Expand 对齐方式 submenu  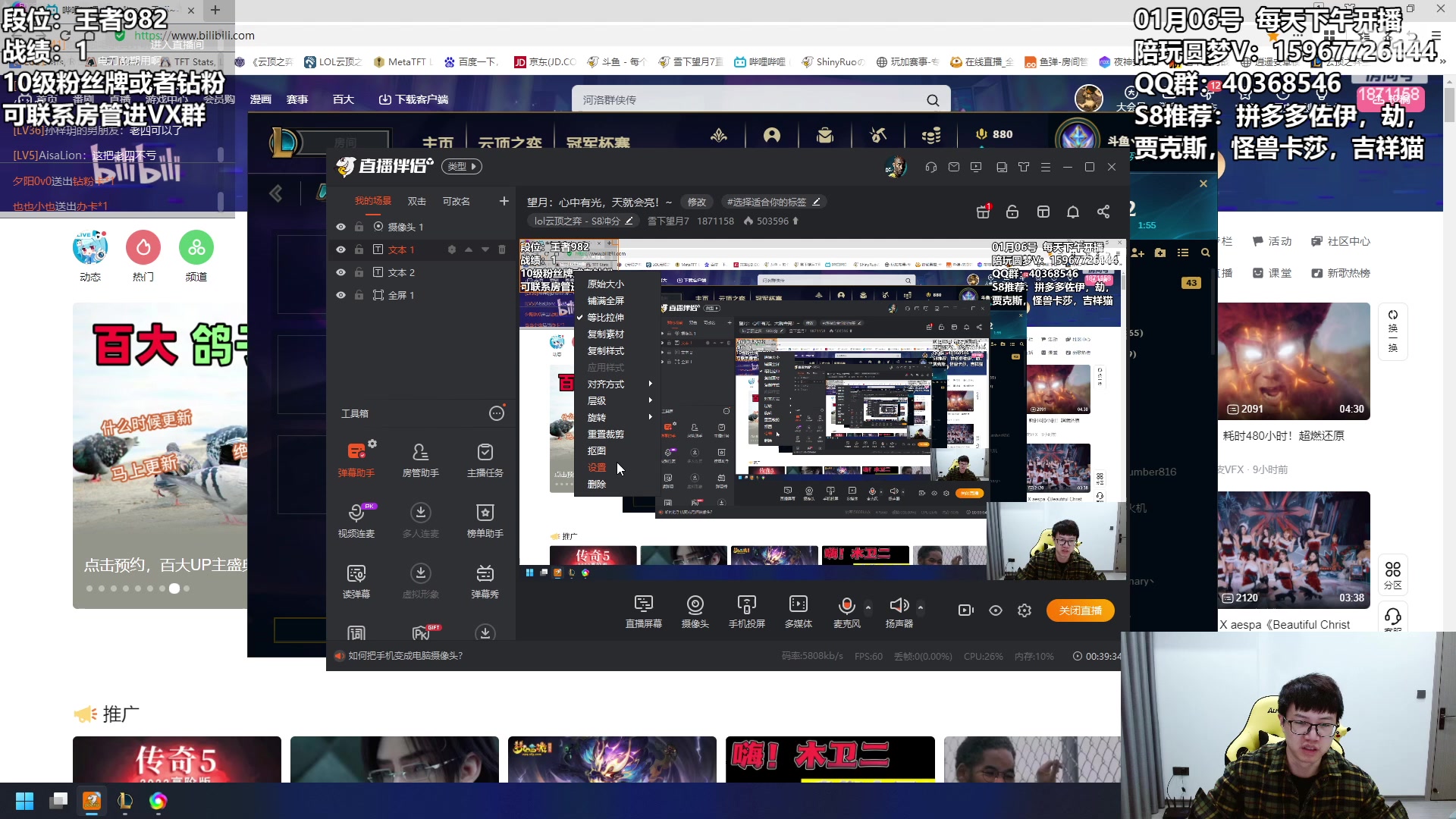617,384
